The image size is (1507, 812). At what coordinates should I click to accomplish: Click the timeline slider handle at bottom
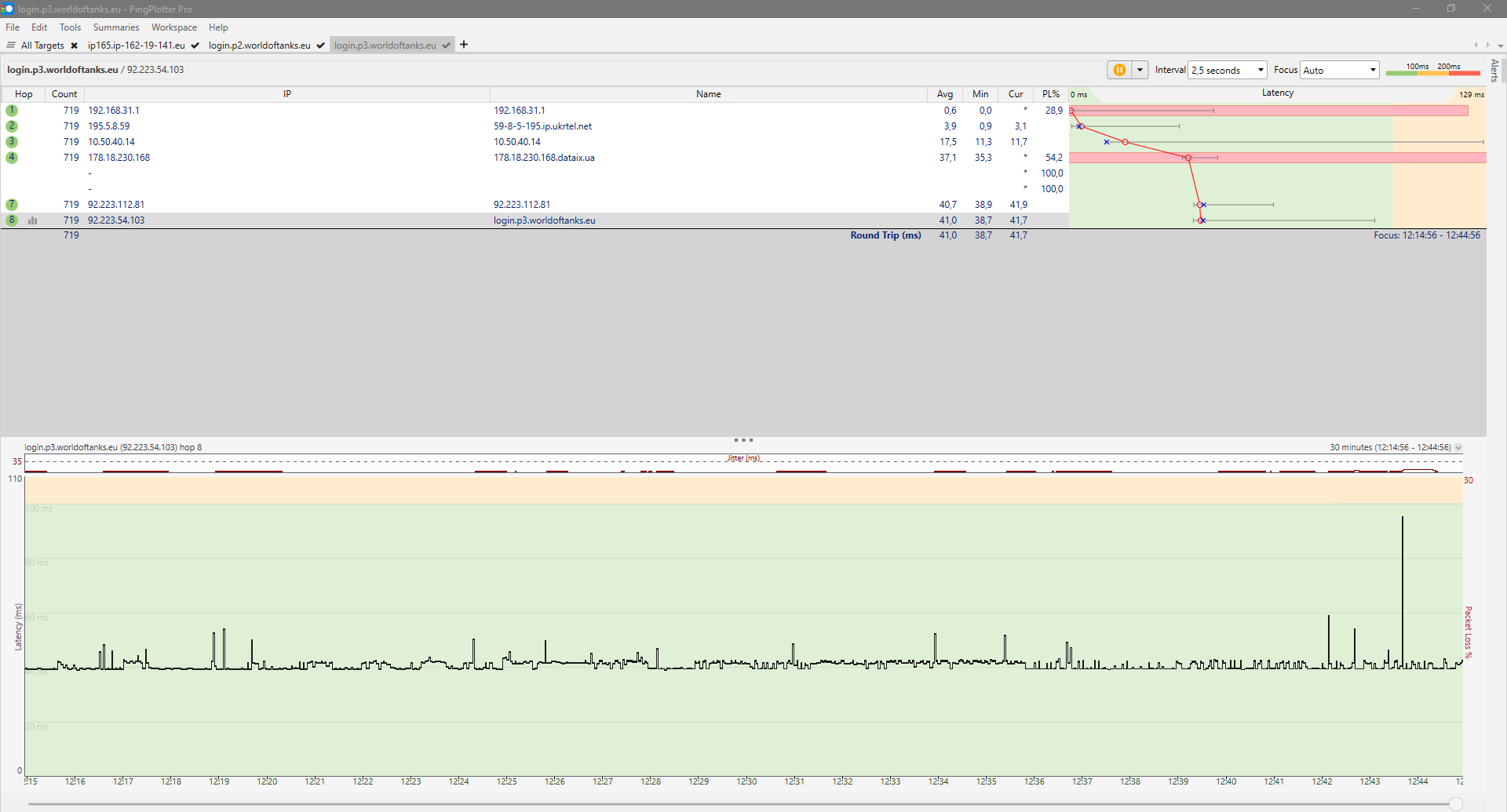(1456, 804)
